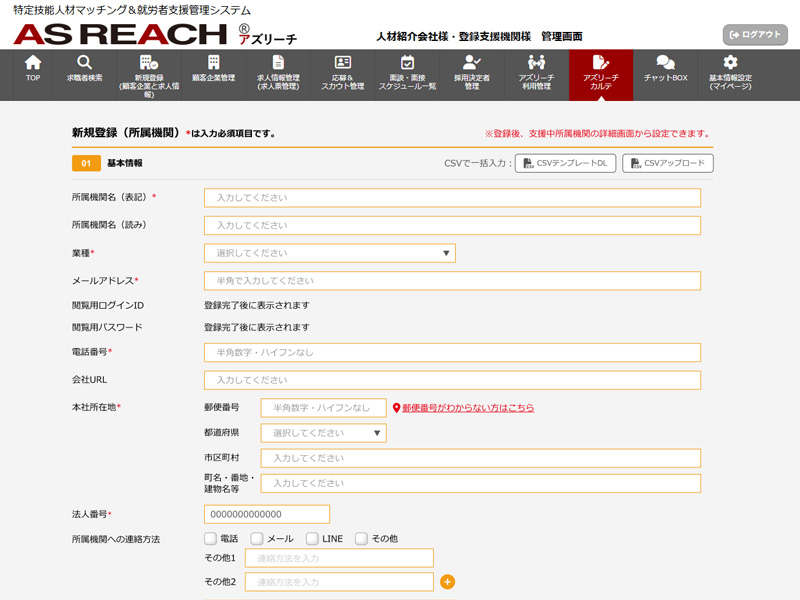Focus the メールアドレス input field
The image size is (800, 600).
coord(453,281)
